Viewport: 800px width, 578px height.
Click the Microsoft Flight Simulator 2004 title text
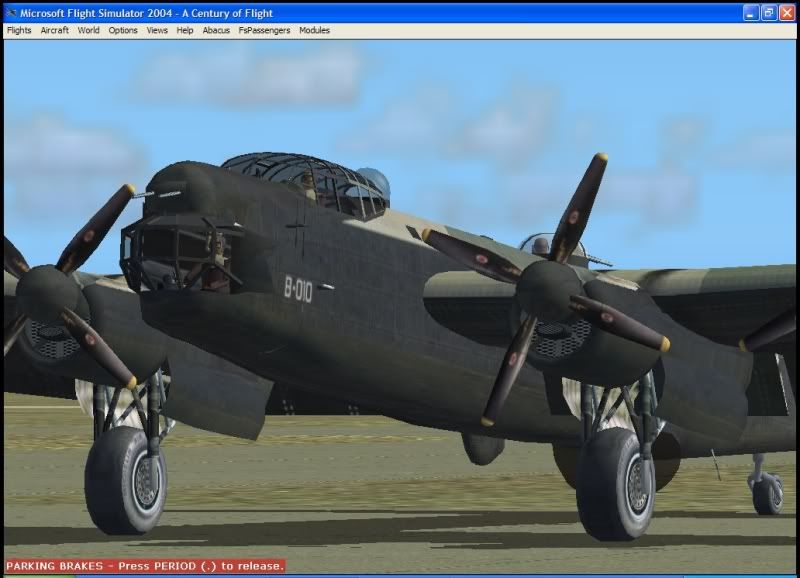[x=146, y=13]
